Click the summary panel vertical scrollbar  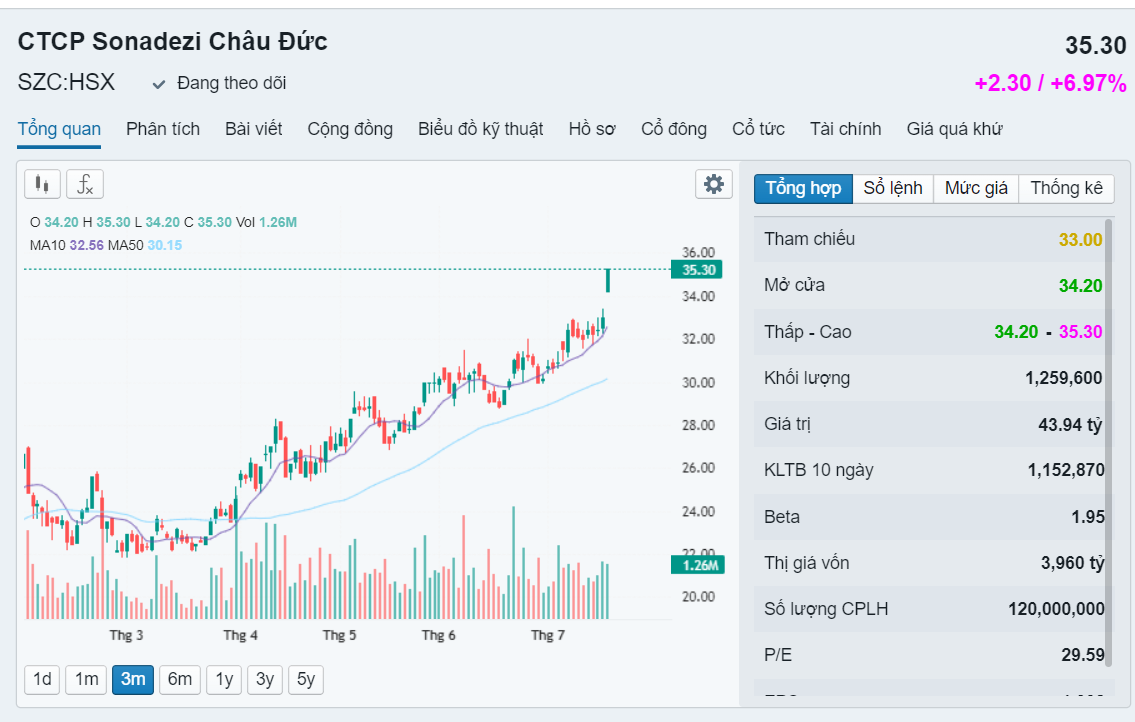1108,420
